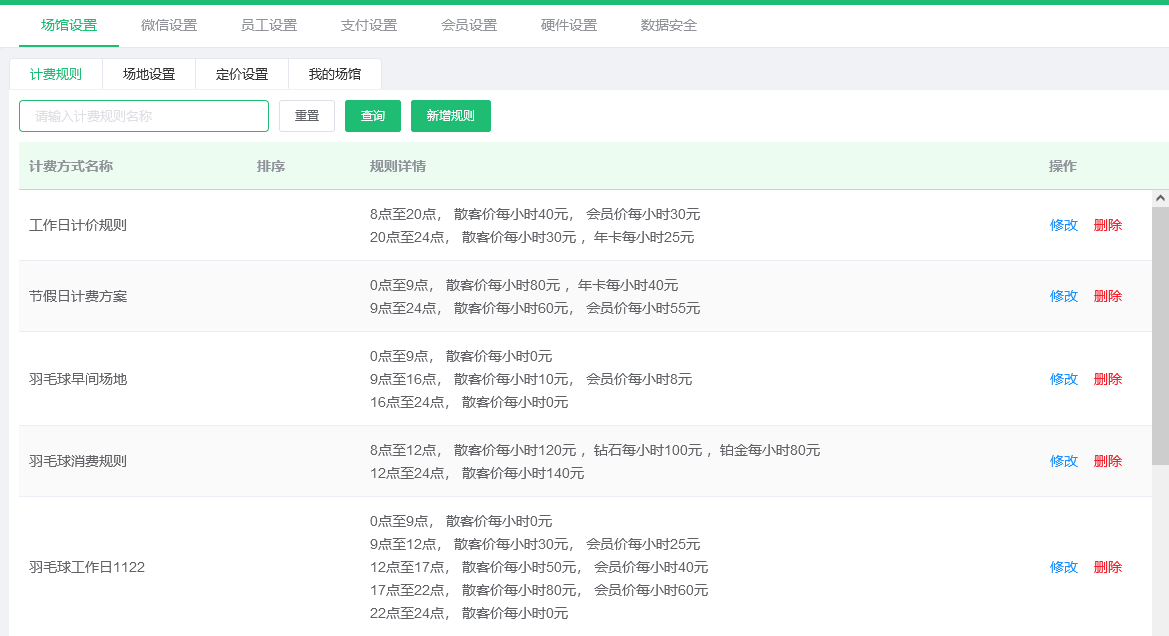Open 支付设置 tab
Screen dimensions: 1169x636
(x=369, y=25)
